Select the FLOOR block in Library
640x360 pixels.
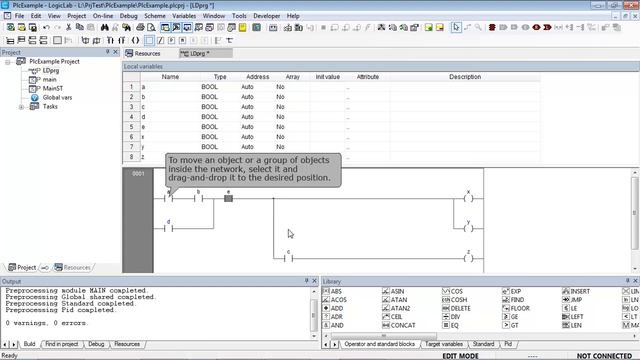click(516, 308)
